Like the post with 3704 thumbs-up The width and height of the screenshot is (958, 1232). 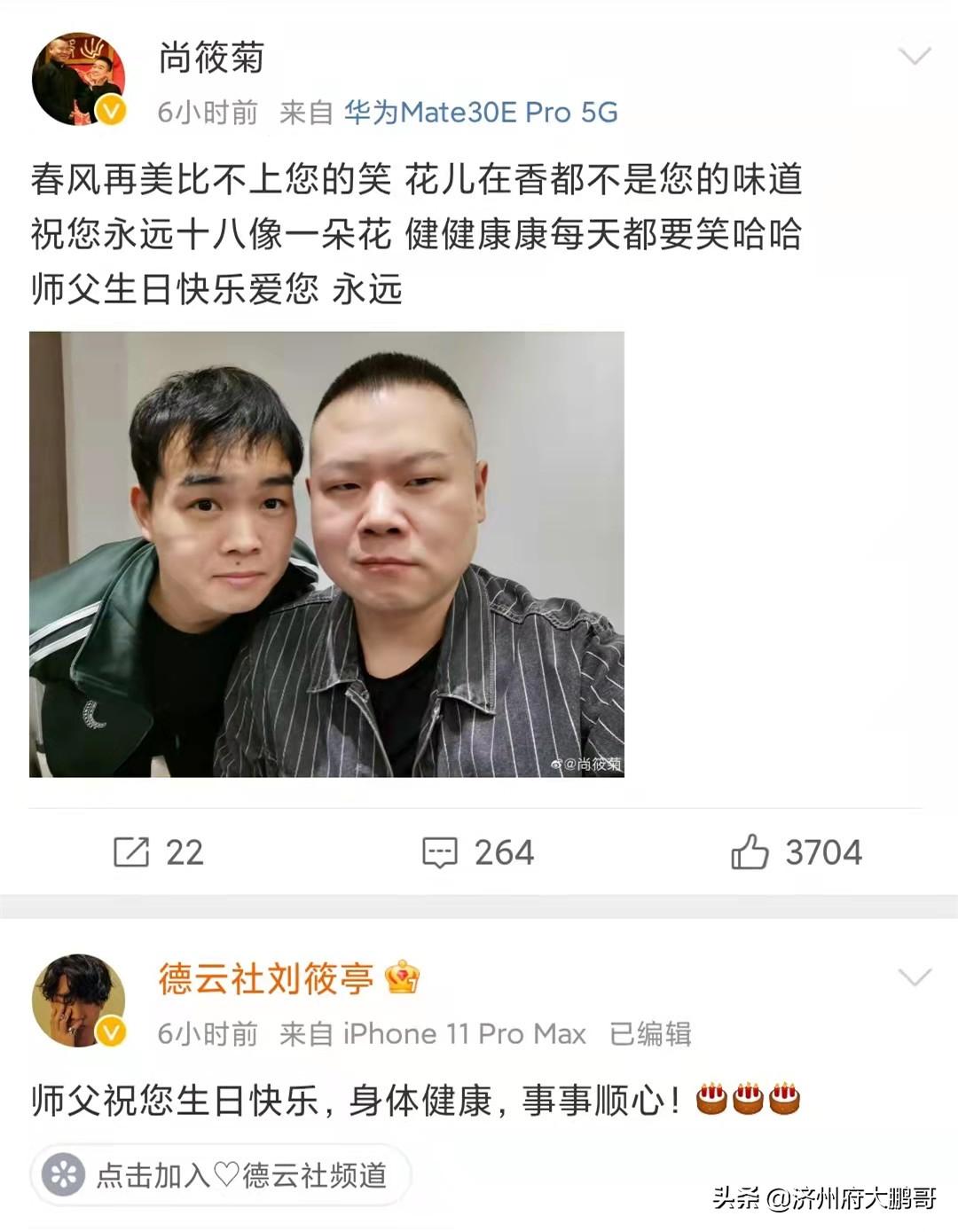[x=750, y=852]
